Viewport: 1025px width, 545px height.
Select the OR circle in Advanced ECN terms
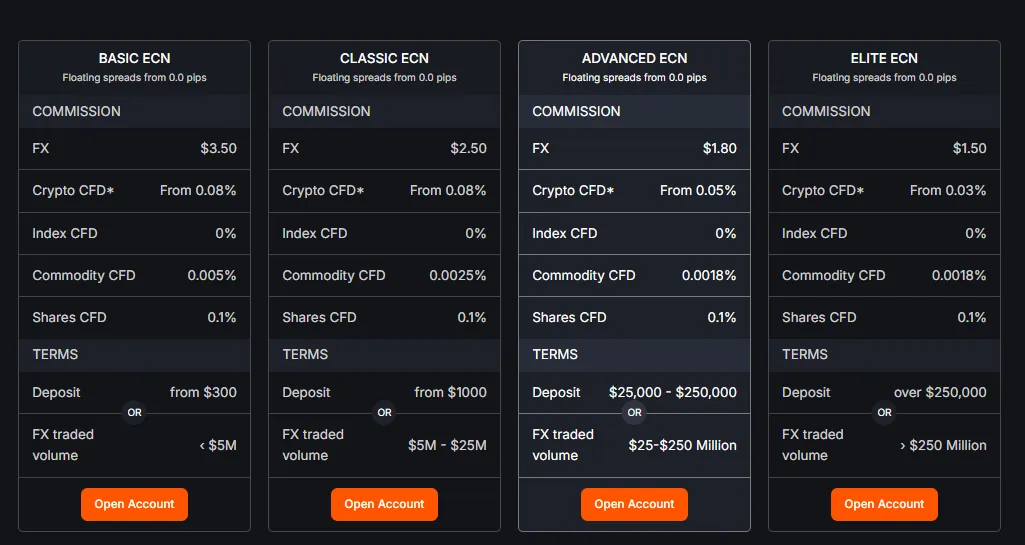tap(634, 412)
